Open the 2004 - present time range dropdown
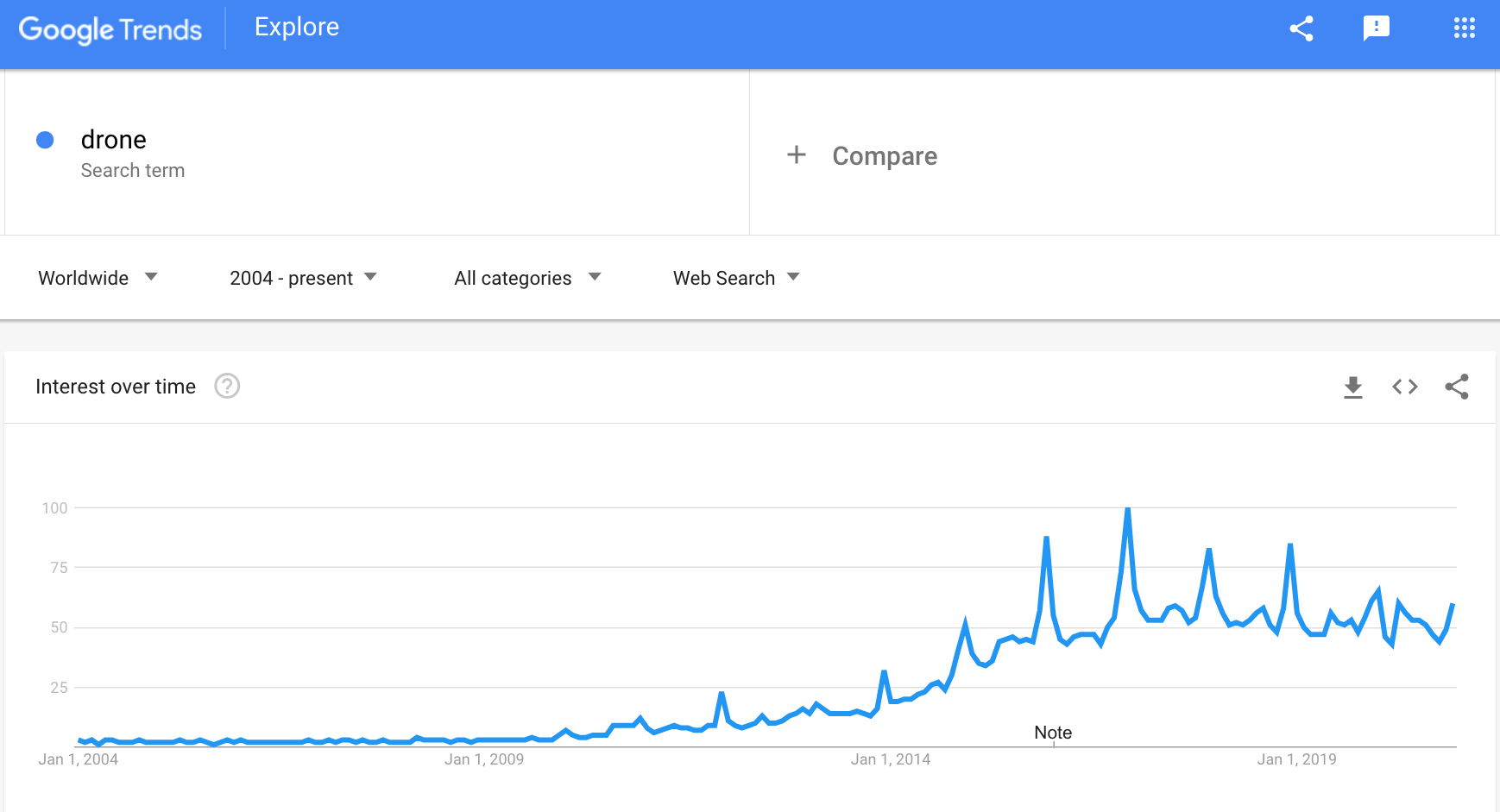 pos(303,278)
